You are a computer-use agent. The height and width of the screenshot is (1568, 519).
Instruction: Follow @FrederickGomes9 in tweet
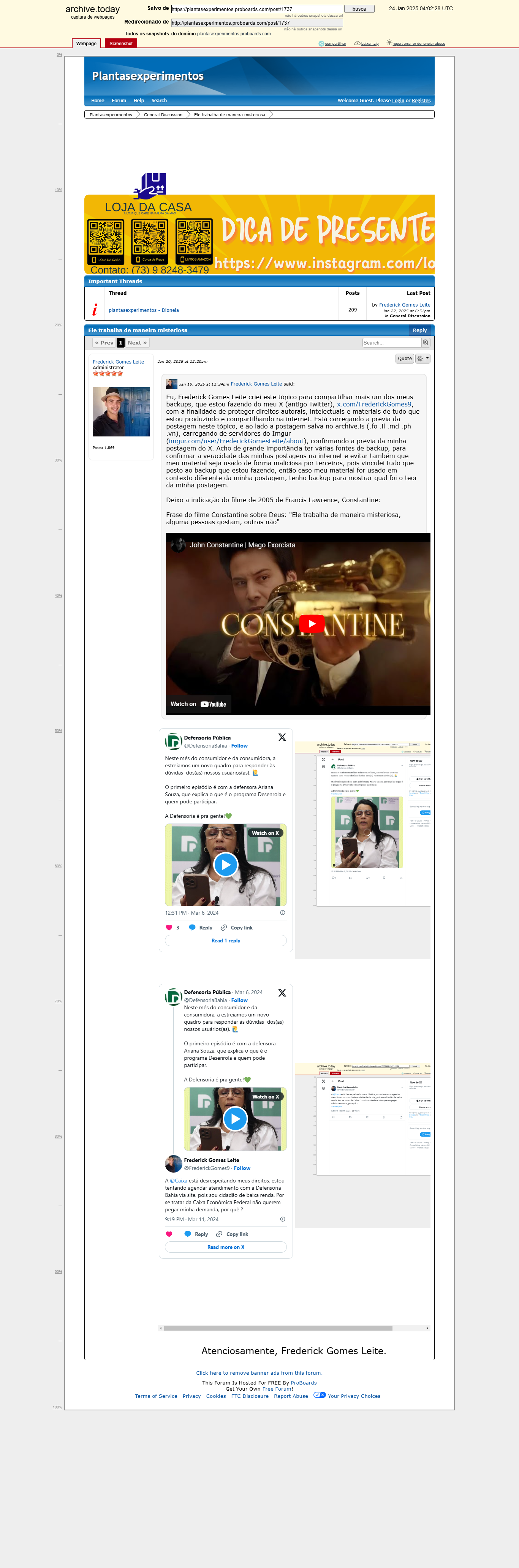(x=242, y=1168)
